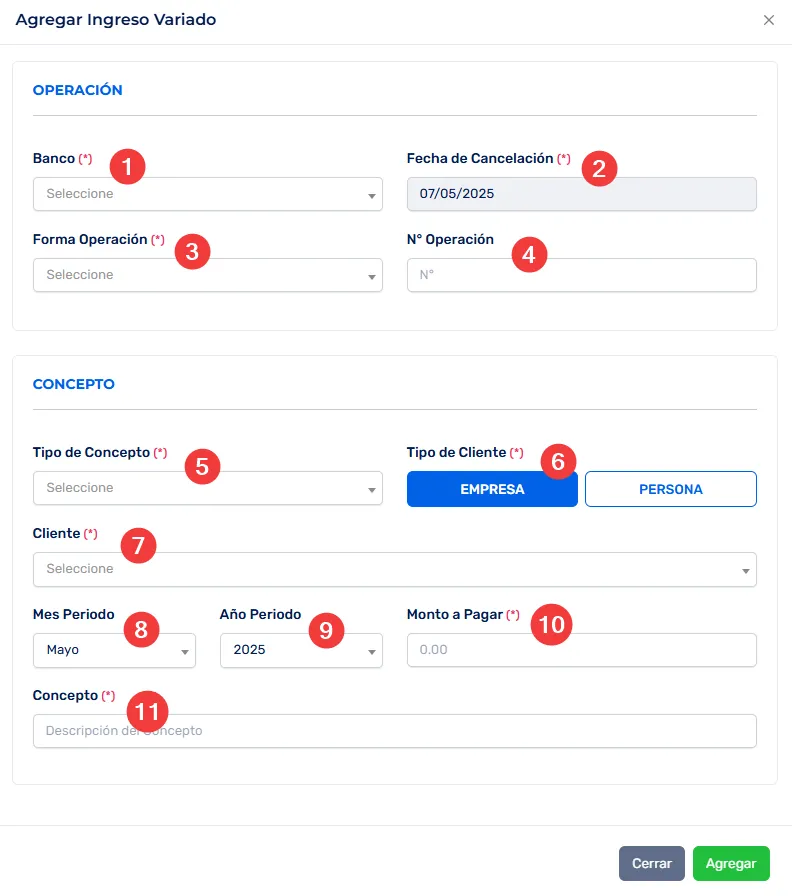Viewport: 792px width, 896px height.
Task: Expand the Forma Operación dropdown
Action: [x=207, y=275]
